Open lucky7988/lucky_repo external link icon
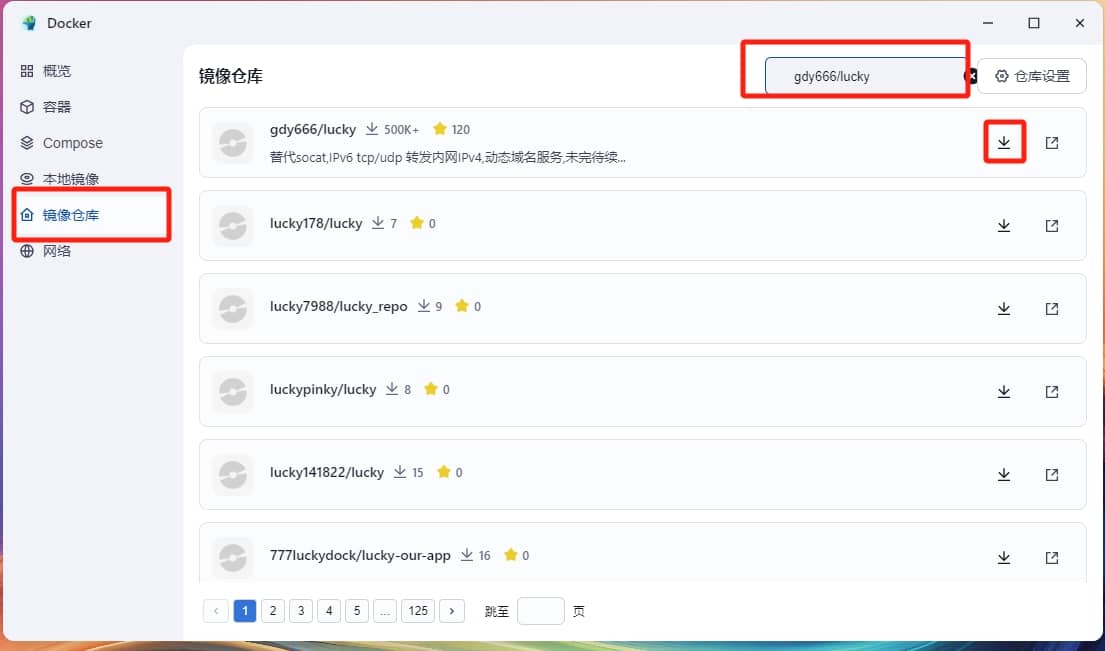This screenshot has width=1105, height=651. click(1051, 309)
